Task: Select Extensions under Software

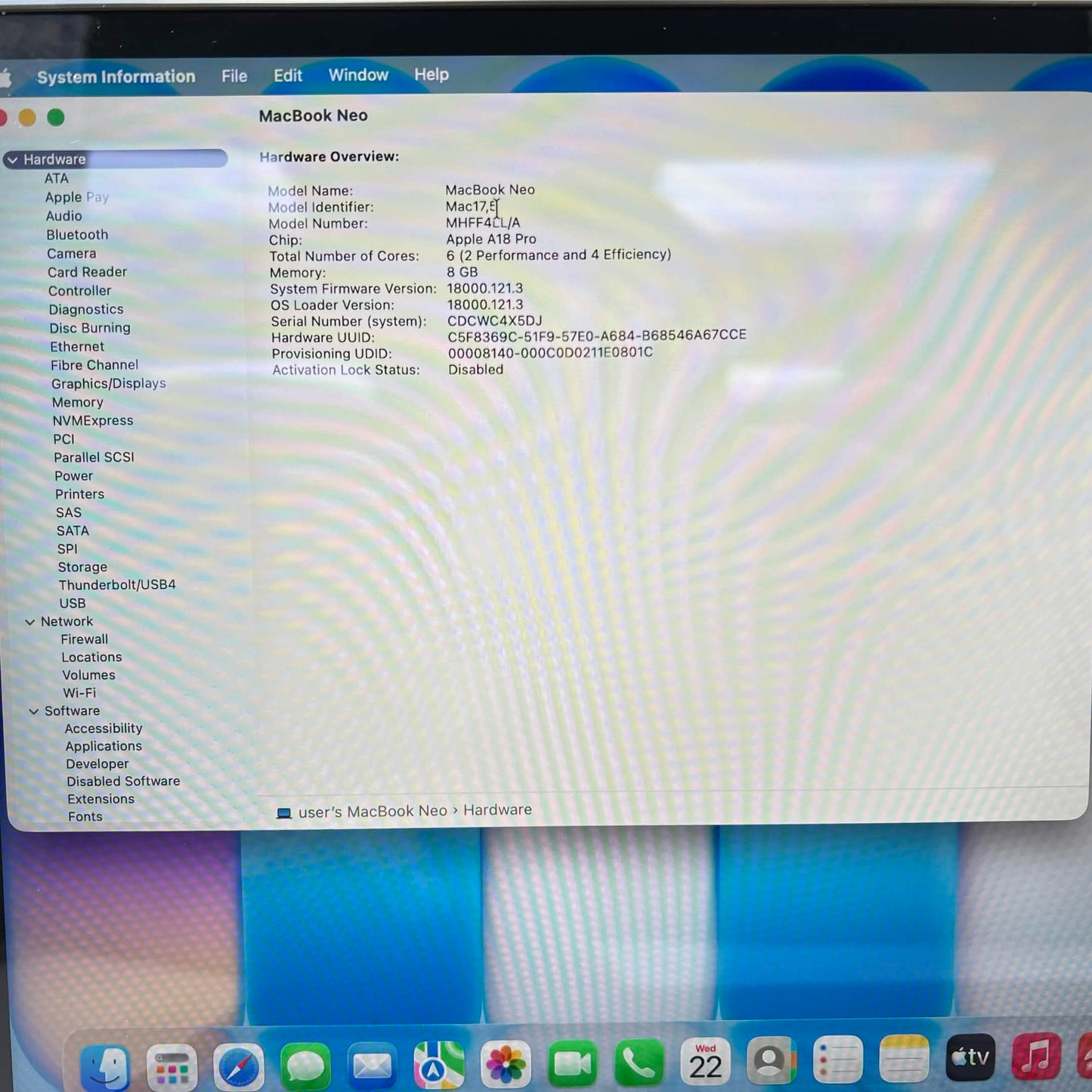Action: pyautogui.click(x=101, y=800)
